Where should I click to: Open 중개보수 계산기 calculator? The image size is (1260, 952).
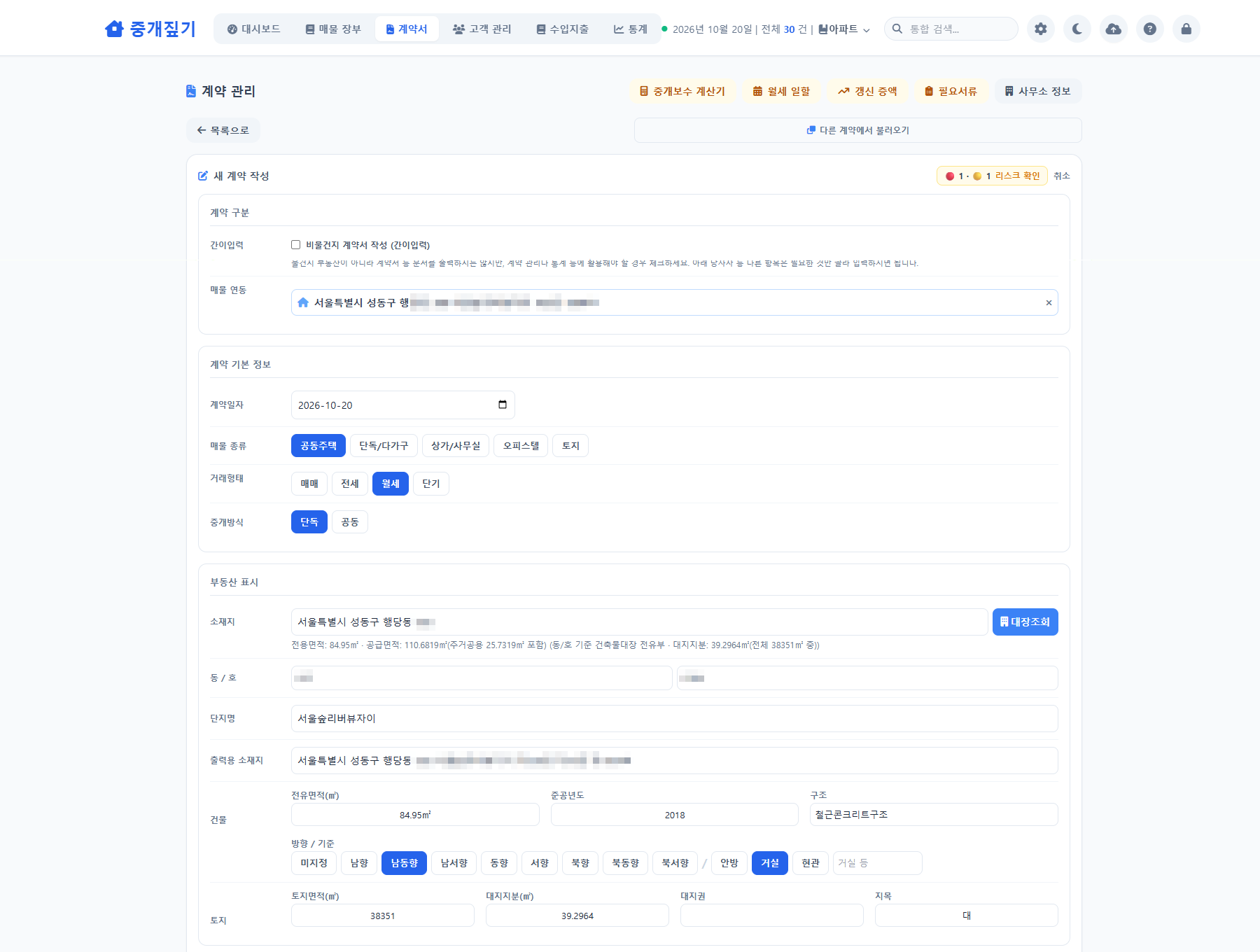pyautogui.click(x=682, y=91)
